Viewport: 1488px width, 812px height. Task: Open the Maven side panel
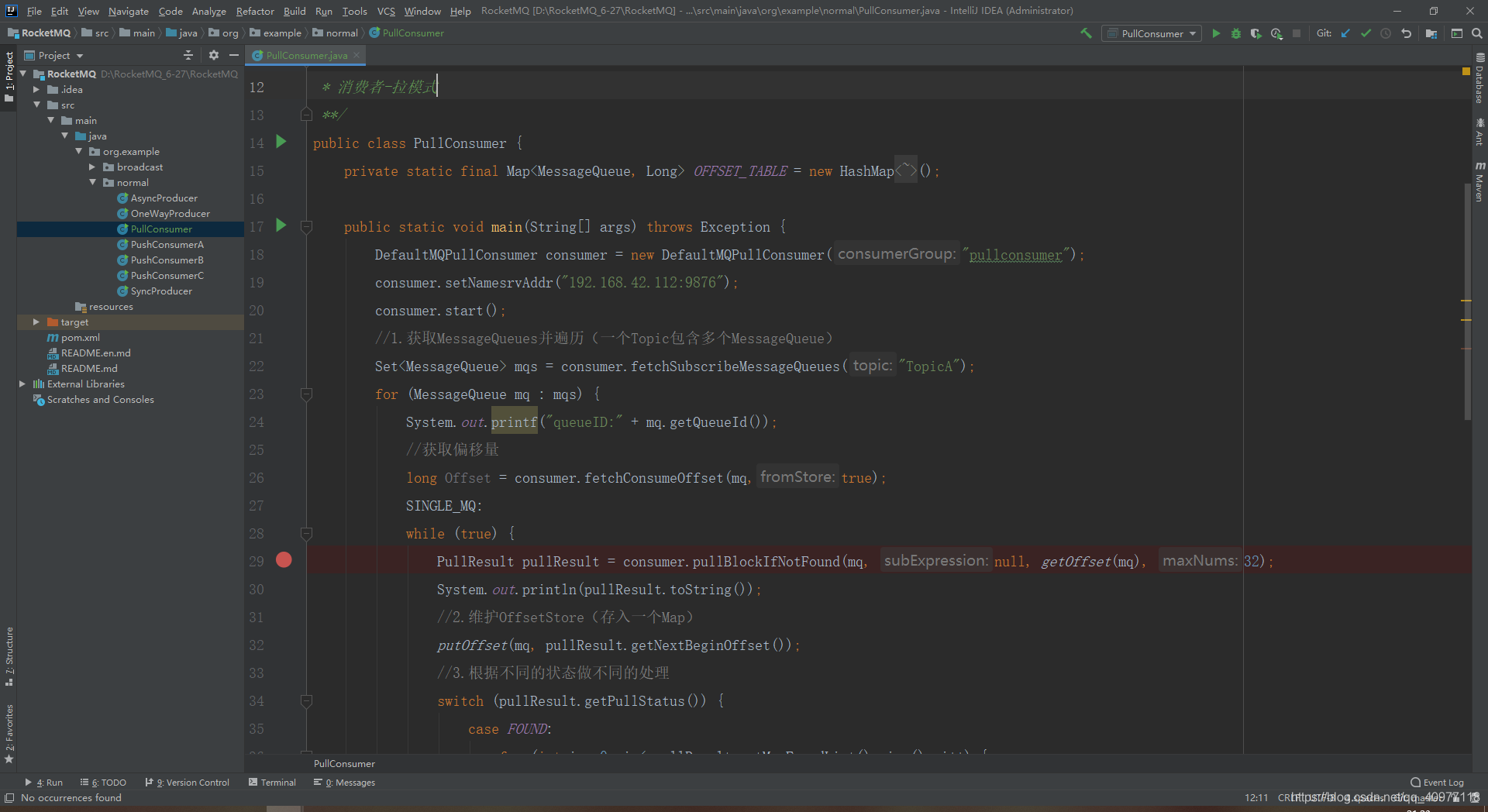pos(1479,182)
